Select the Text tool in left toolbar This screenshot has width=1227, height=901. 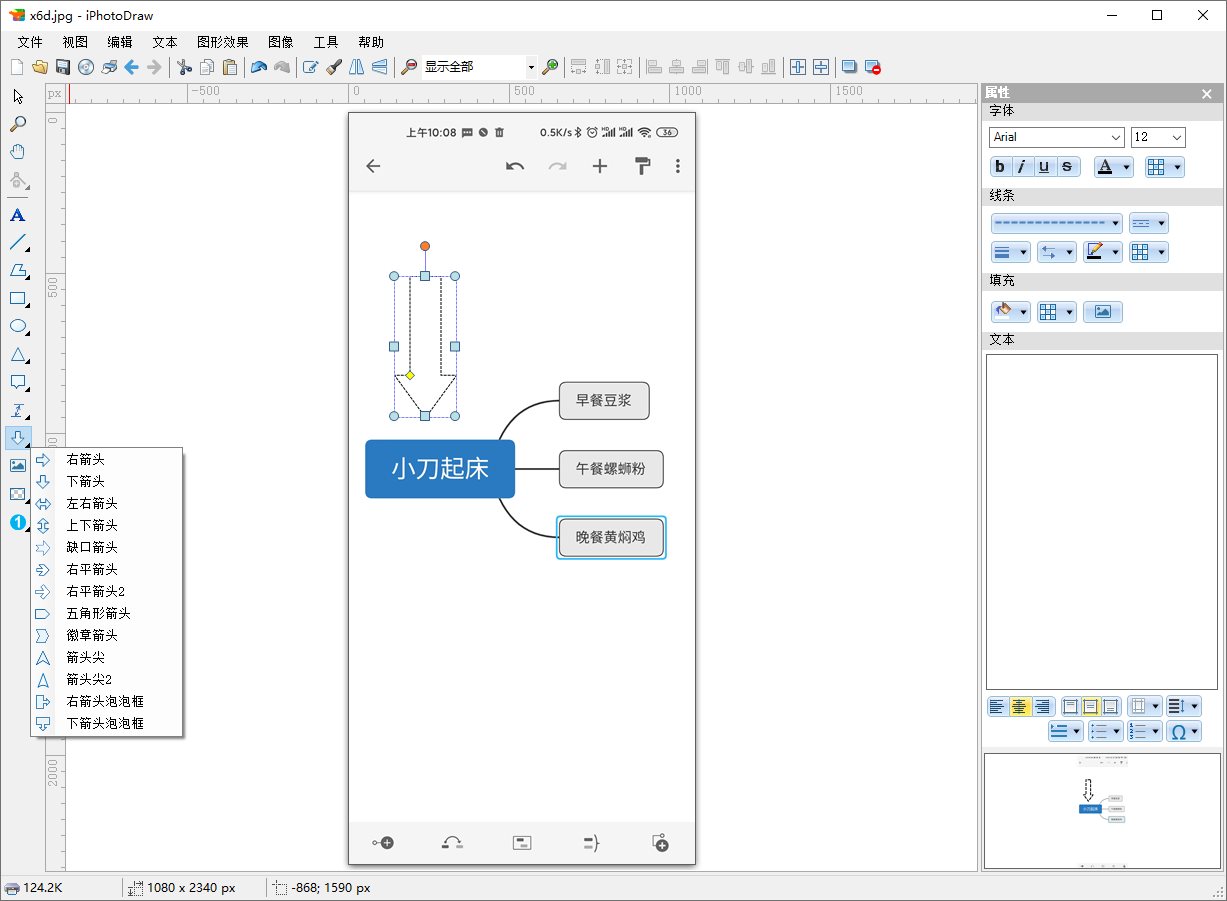(x=17, y=215)
